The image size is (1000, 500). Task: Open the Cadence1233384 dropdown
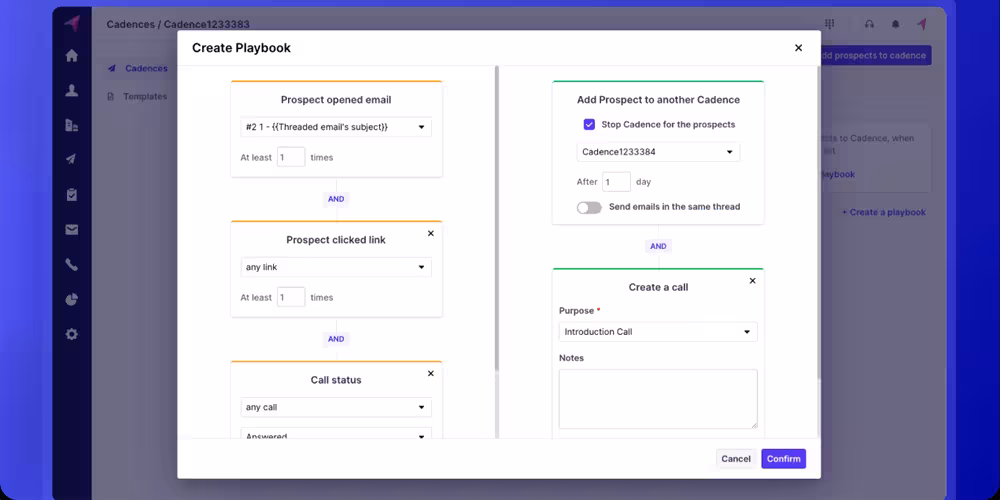pyautogui.click(x=658, y=152)
